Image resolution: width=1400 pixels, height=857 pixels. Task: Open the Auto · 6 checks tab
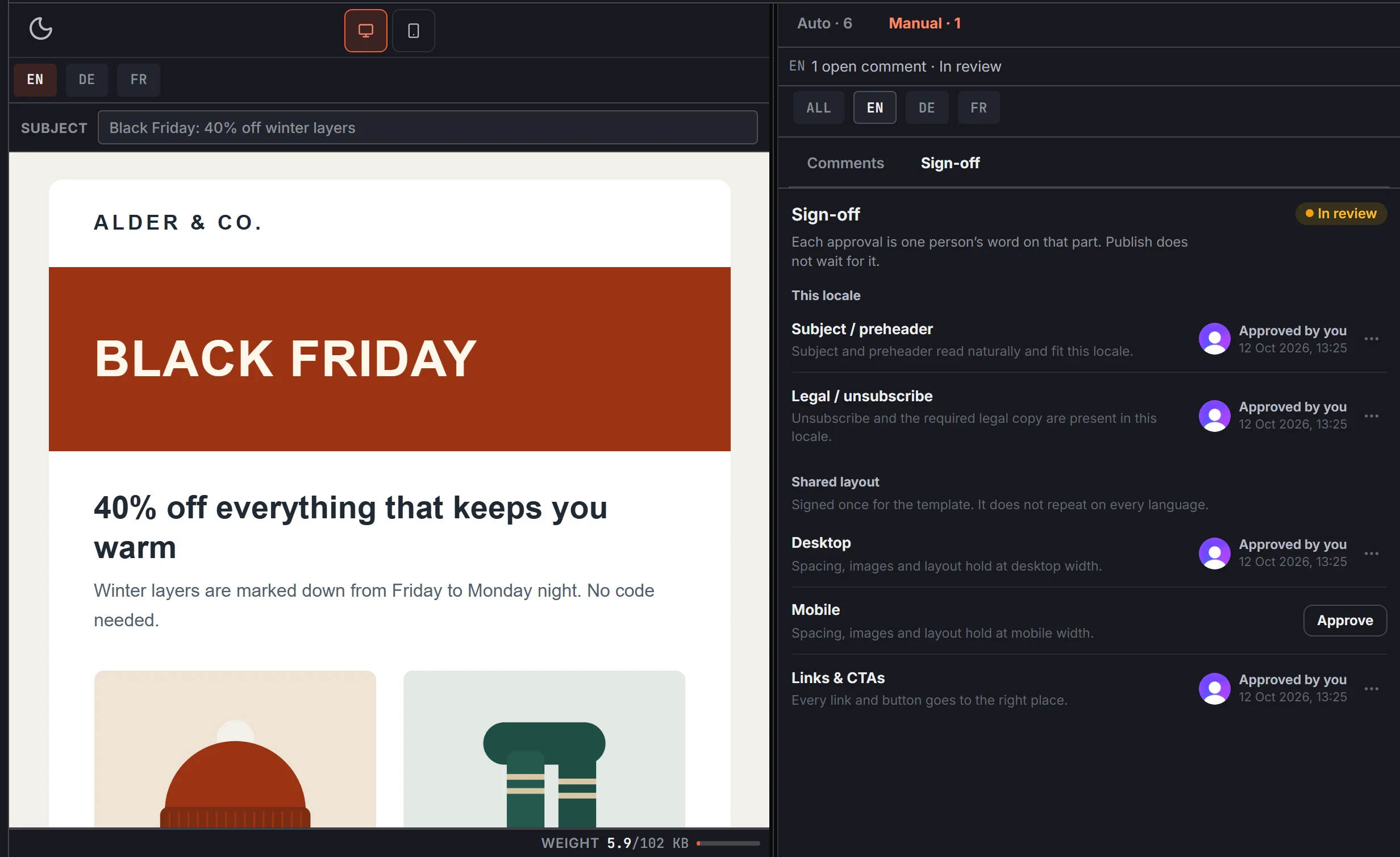824,23
